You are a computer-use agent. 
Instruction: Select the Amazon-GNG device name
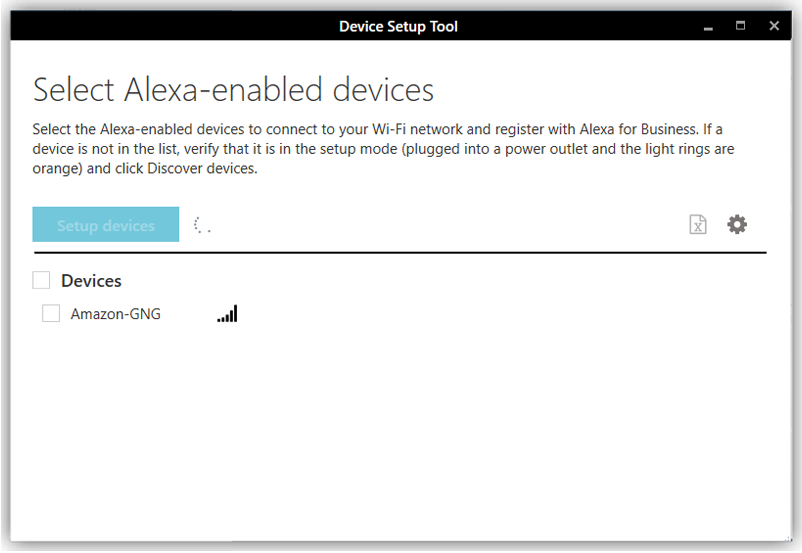coord(116,314)
